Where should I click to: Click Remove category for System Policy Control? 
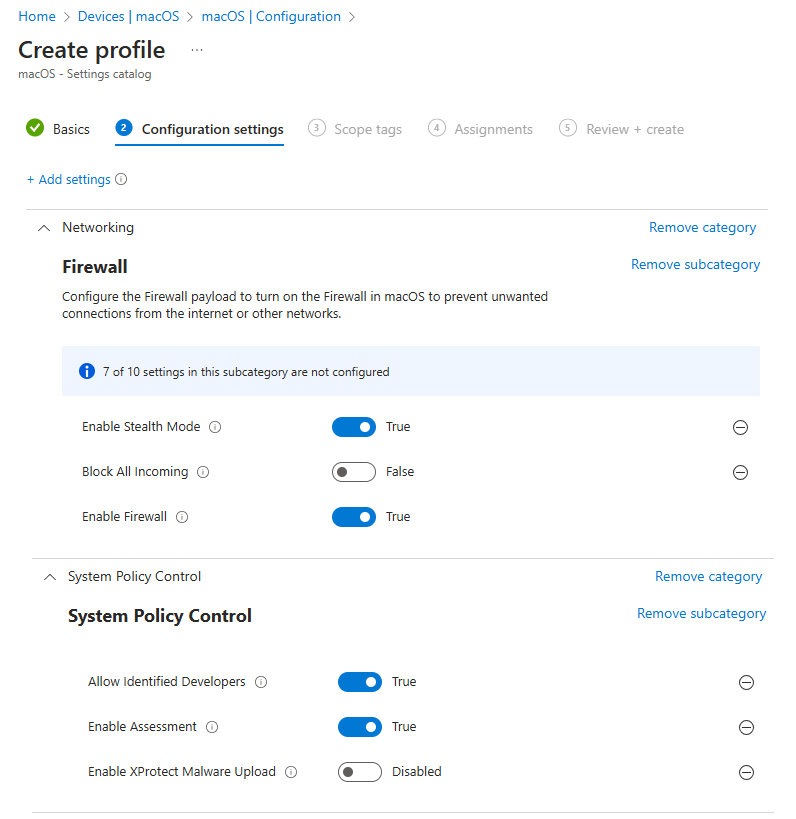click(x=708, y=576)
